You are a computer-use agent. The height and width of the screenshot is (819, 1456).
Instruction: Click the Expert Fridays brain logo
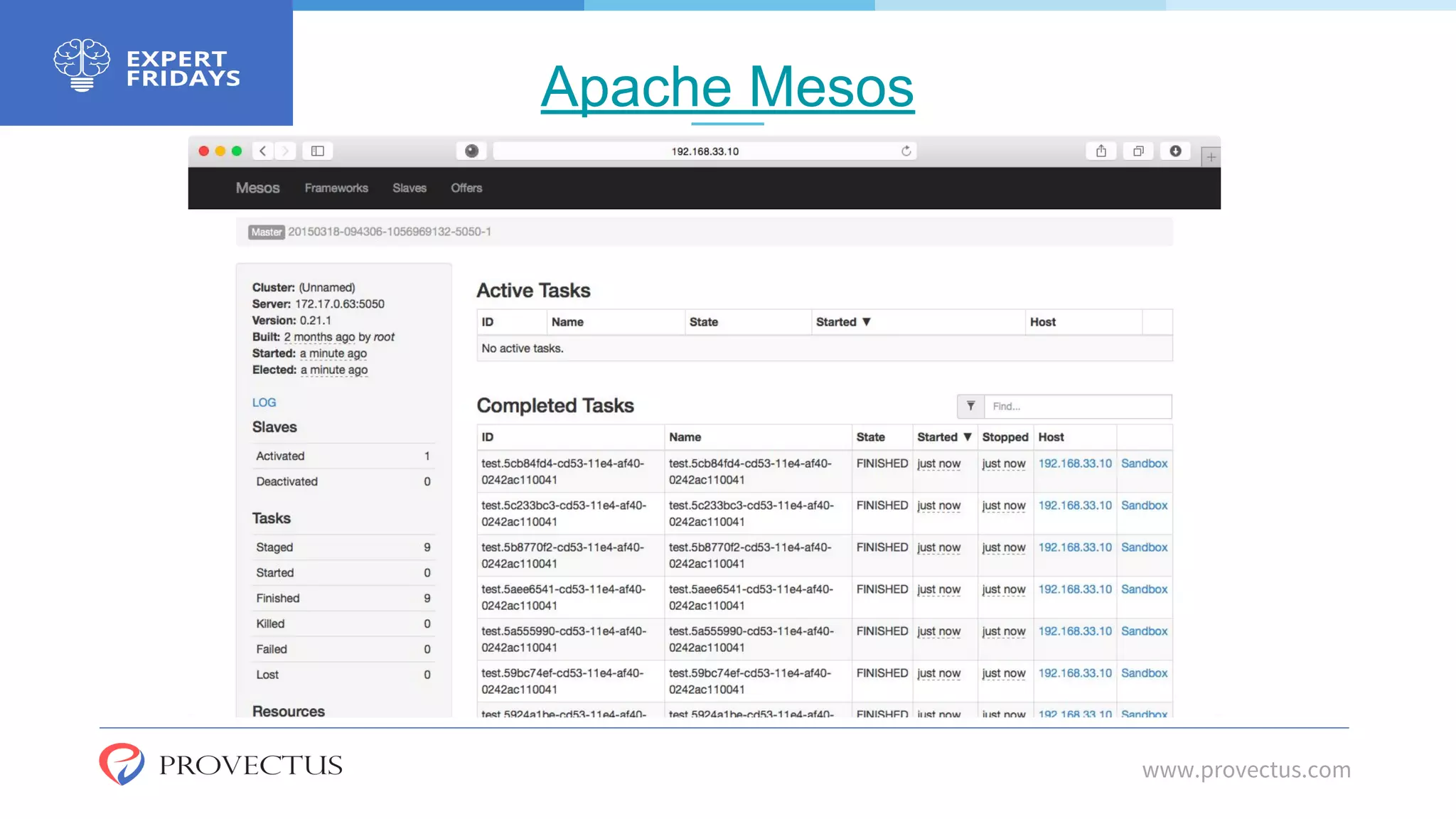pos(82,65)
